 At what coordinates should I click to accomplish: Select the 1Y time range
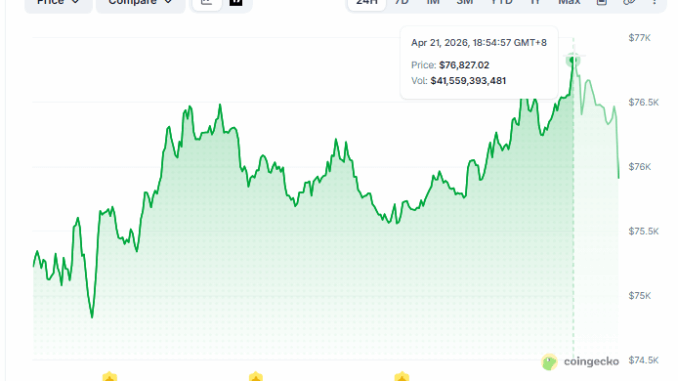pyautogui.click(x=535, y=3)
